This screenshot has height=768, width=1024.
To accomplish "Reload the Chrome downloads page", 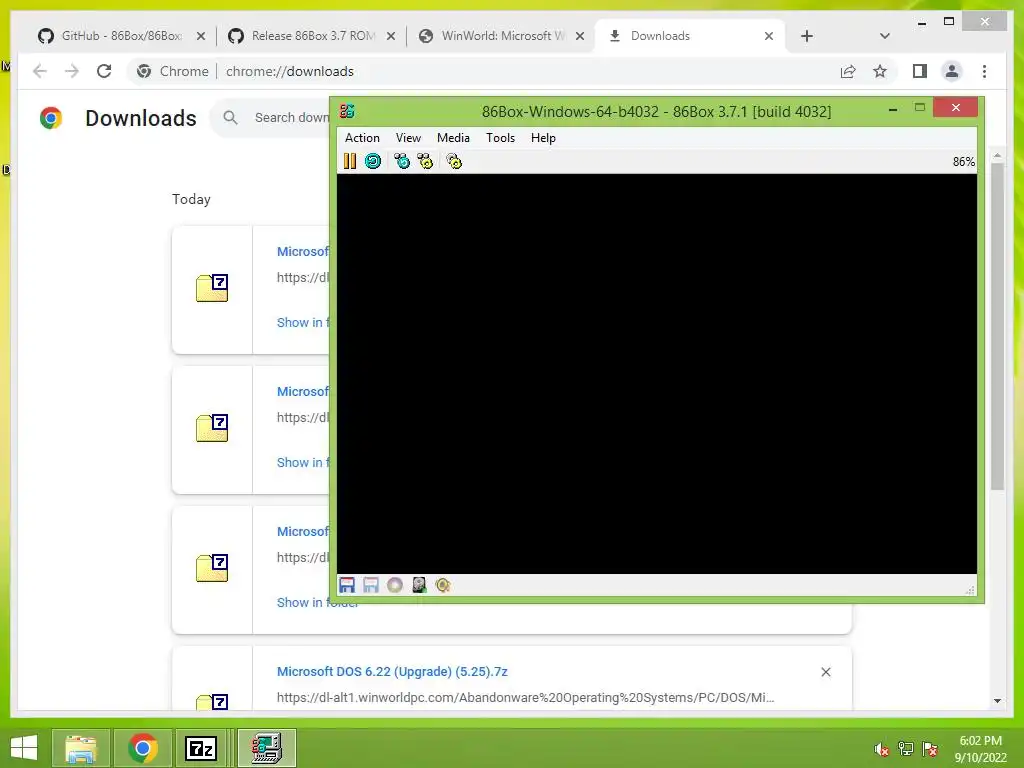I will (104, 71).
